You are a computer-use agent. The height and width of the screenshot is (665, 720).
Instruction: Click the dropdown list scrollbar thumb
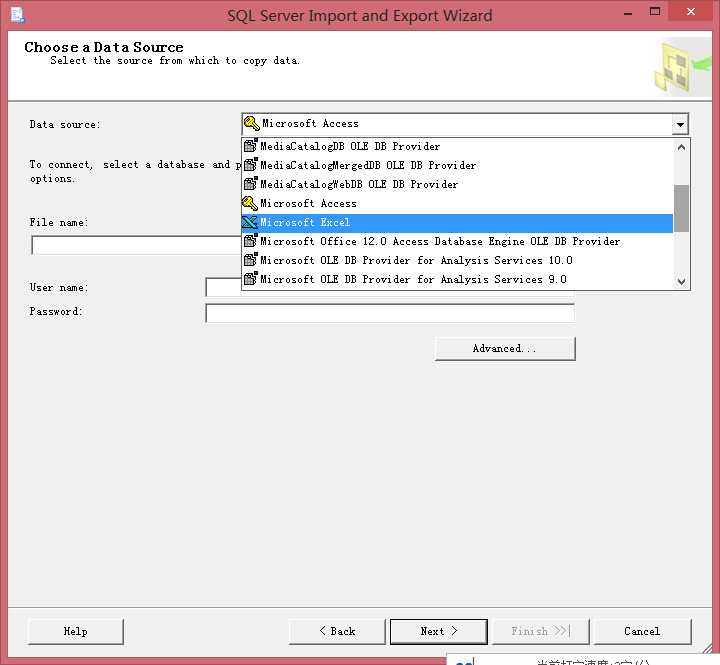coord(681,208)
